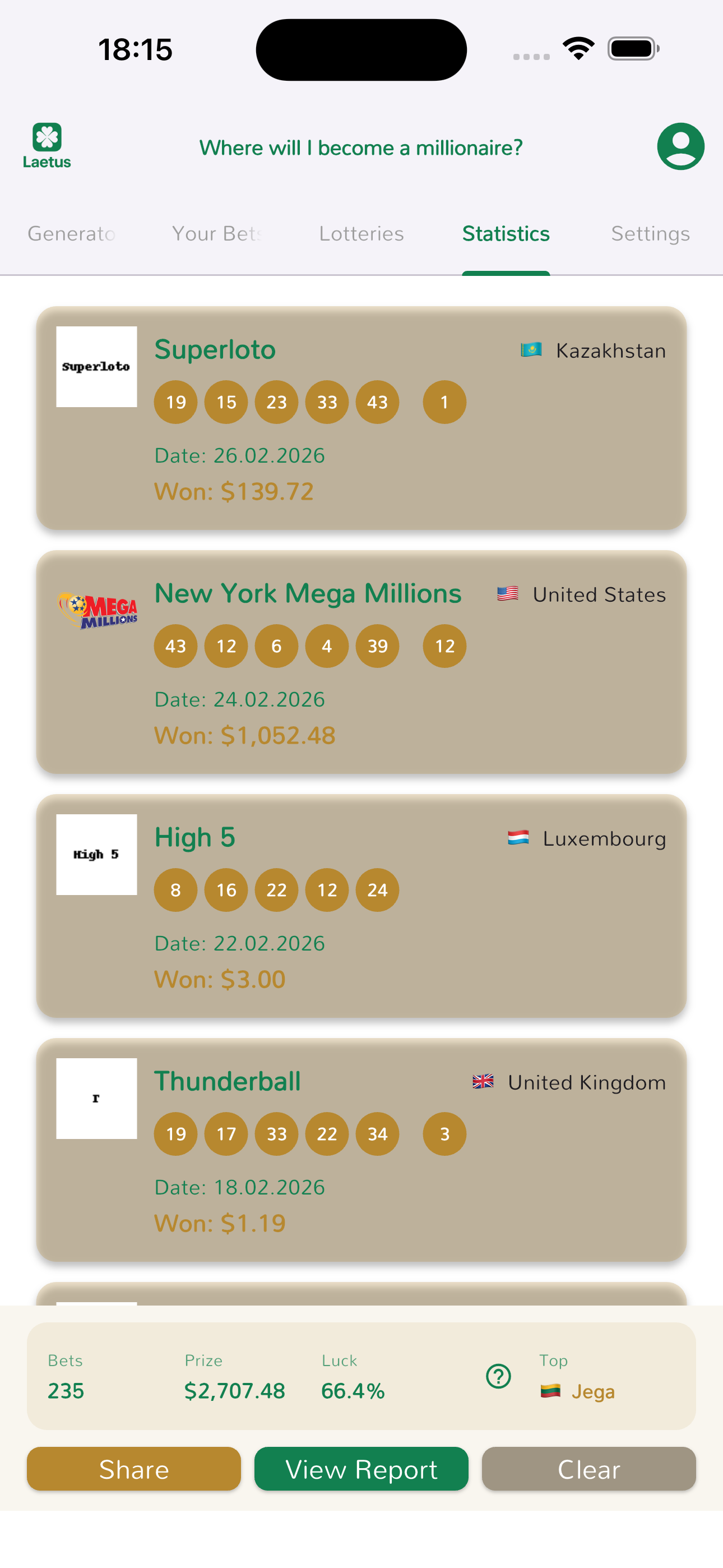Go to the Lotteries tab
This screenshot has width=723, height=1568.
pos(361,234)
